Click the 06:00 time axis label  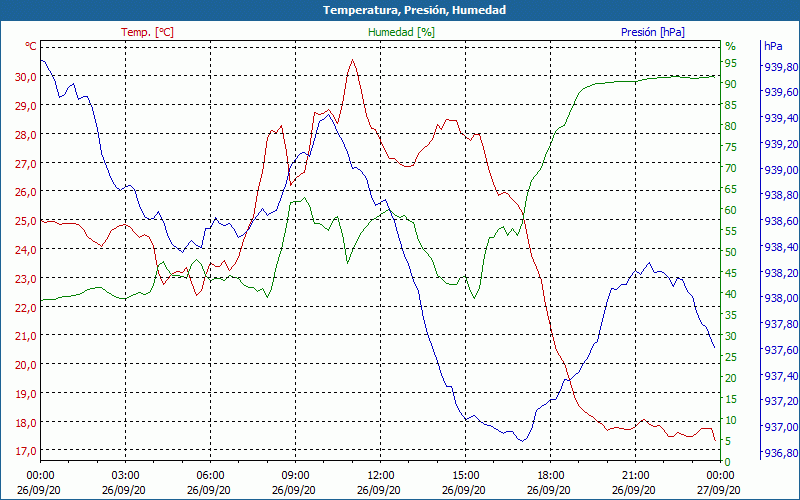(210, 476)
